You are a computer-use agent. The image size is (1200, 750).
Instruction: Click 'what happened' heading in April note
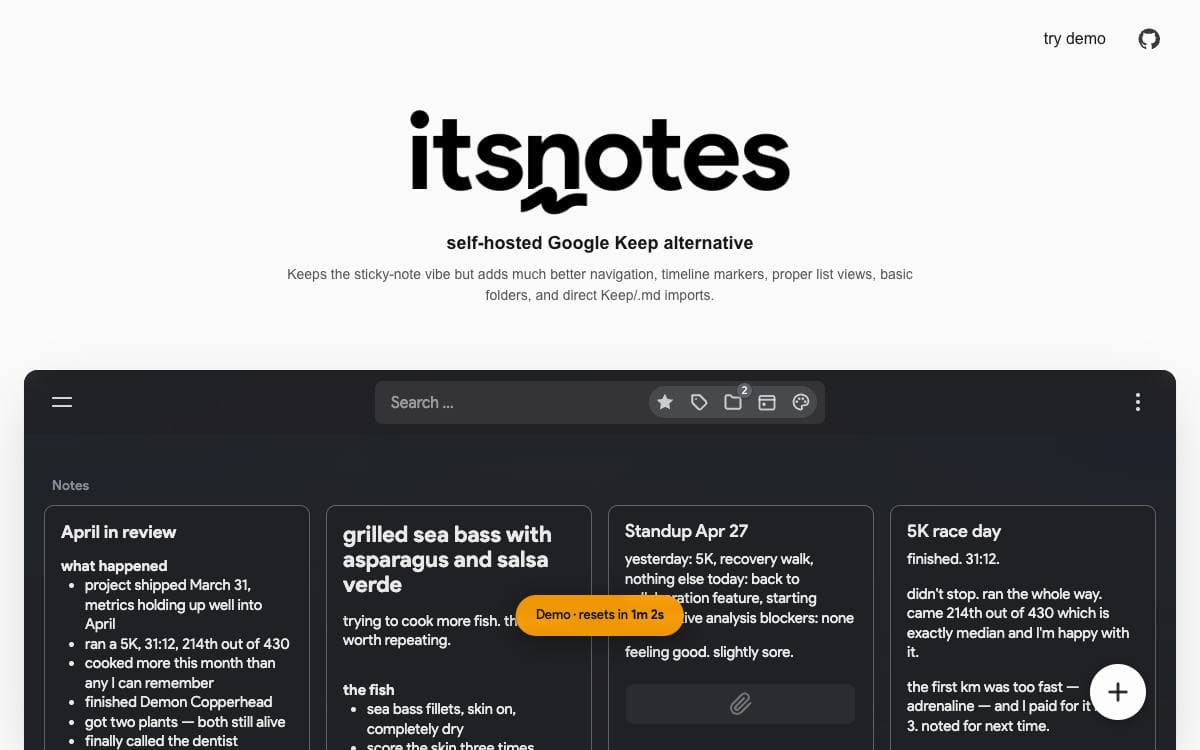114,566
